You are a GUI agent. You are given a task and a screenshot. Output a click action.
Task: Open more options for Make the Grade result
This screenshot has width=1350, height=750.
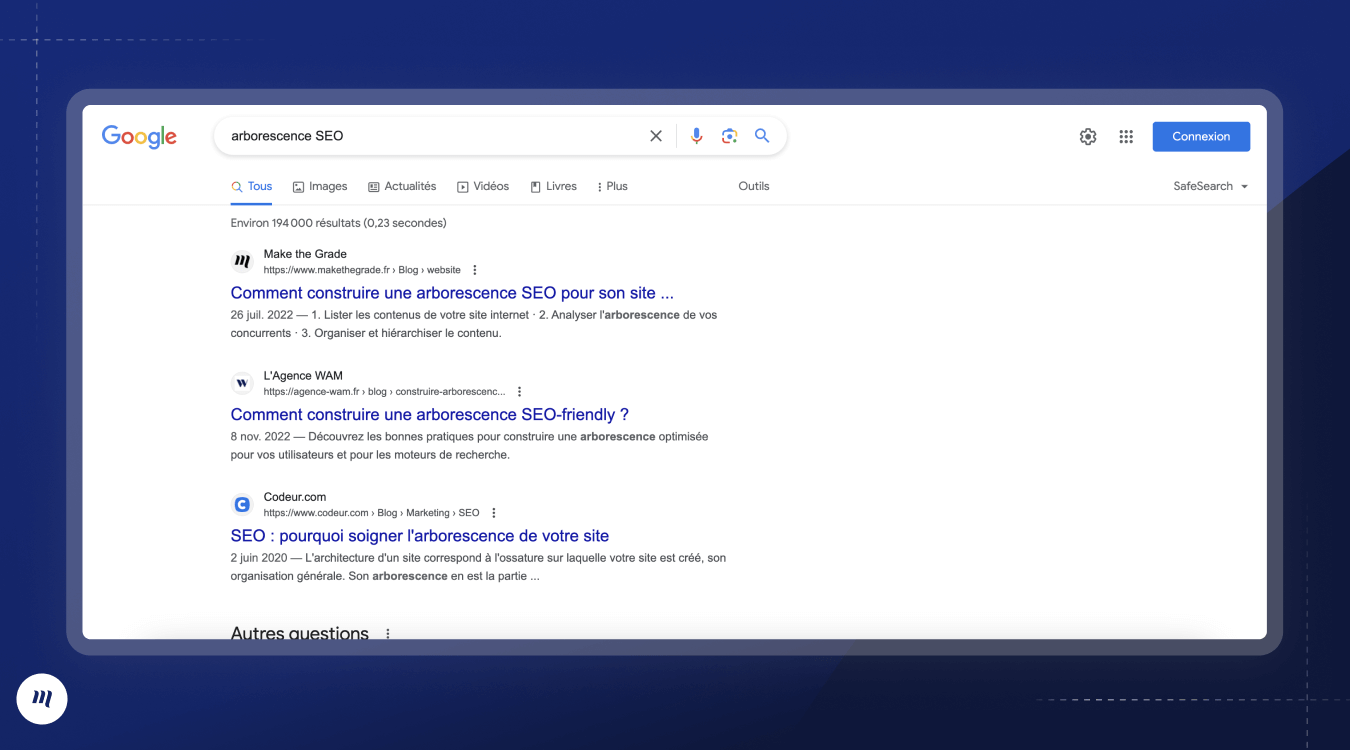tap(475, 270)
